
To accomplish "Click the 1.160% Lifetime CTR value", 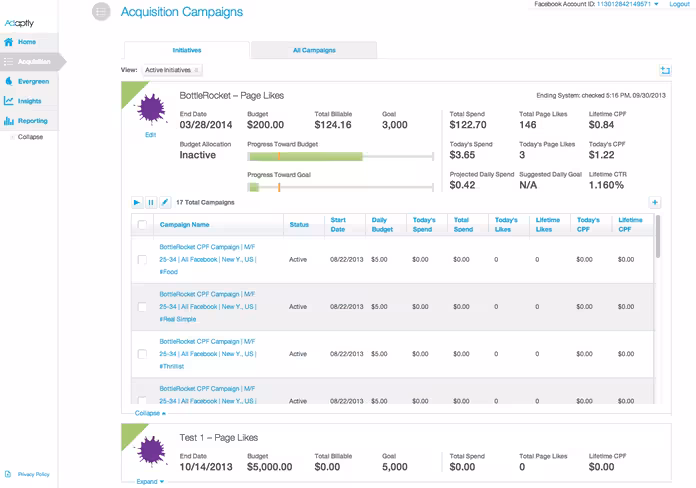I will (x=606, y=185).
